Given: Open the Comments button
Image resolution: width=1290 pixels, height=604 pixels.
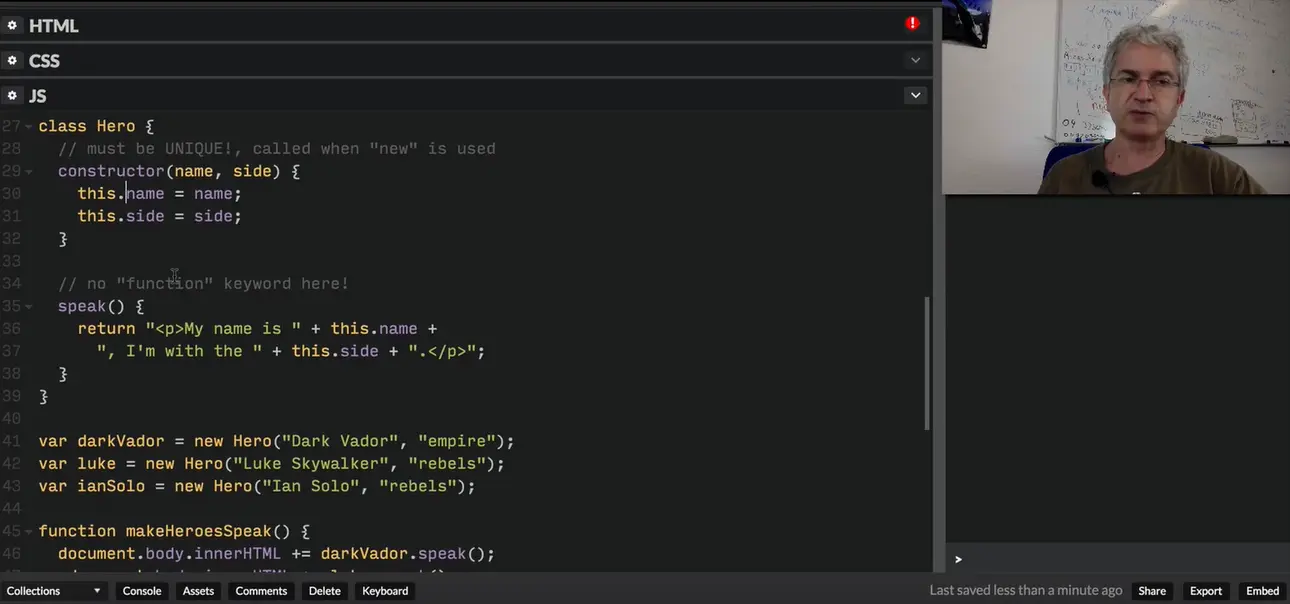Looking at the screenshot, I should pos(261,591).
